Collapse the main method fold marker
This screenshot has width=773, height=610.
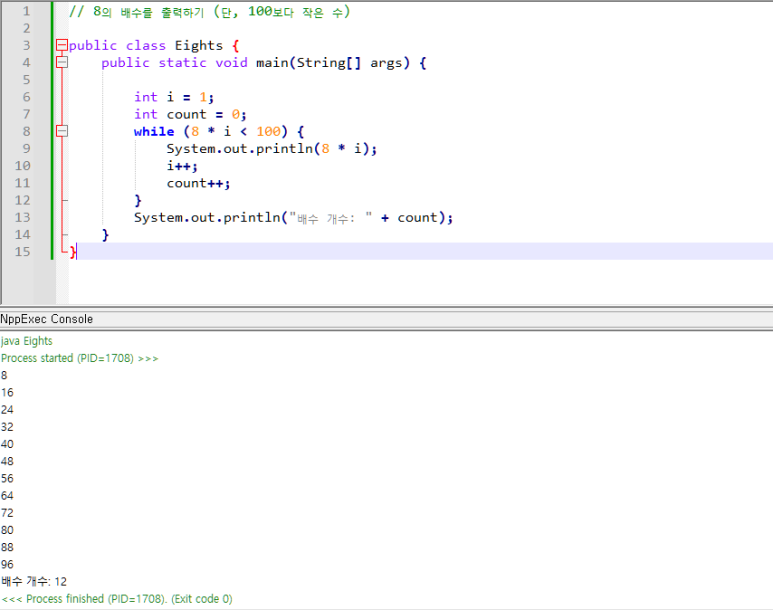coord(62,63)
